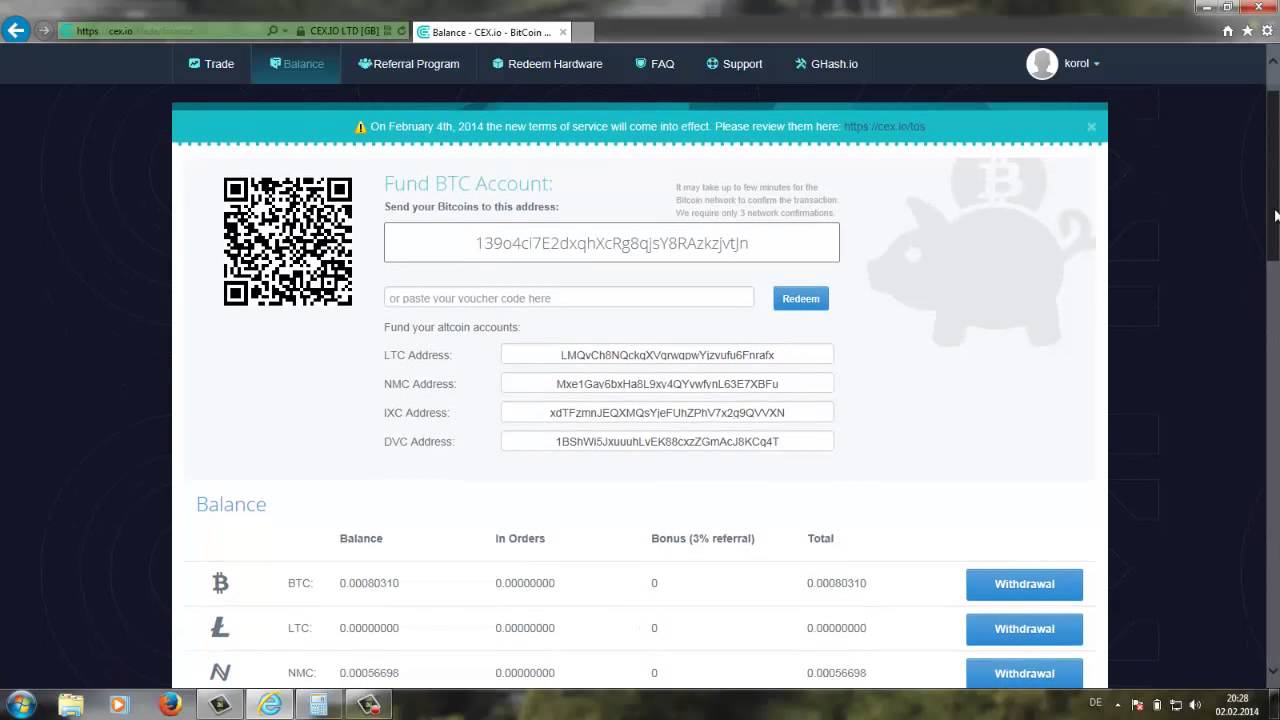Click the browser forward arrow

point(44,31)
